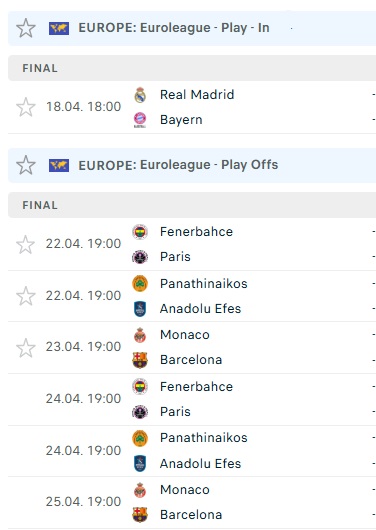The image size is (376, 530).
Task: Open the Euroleague Play Offs league link
Action: 178,165
